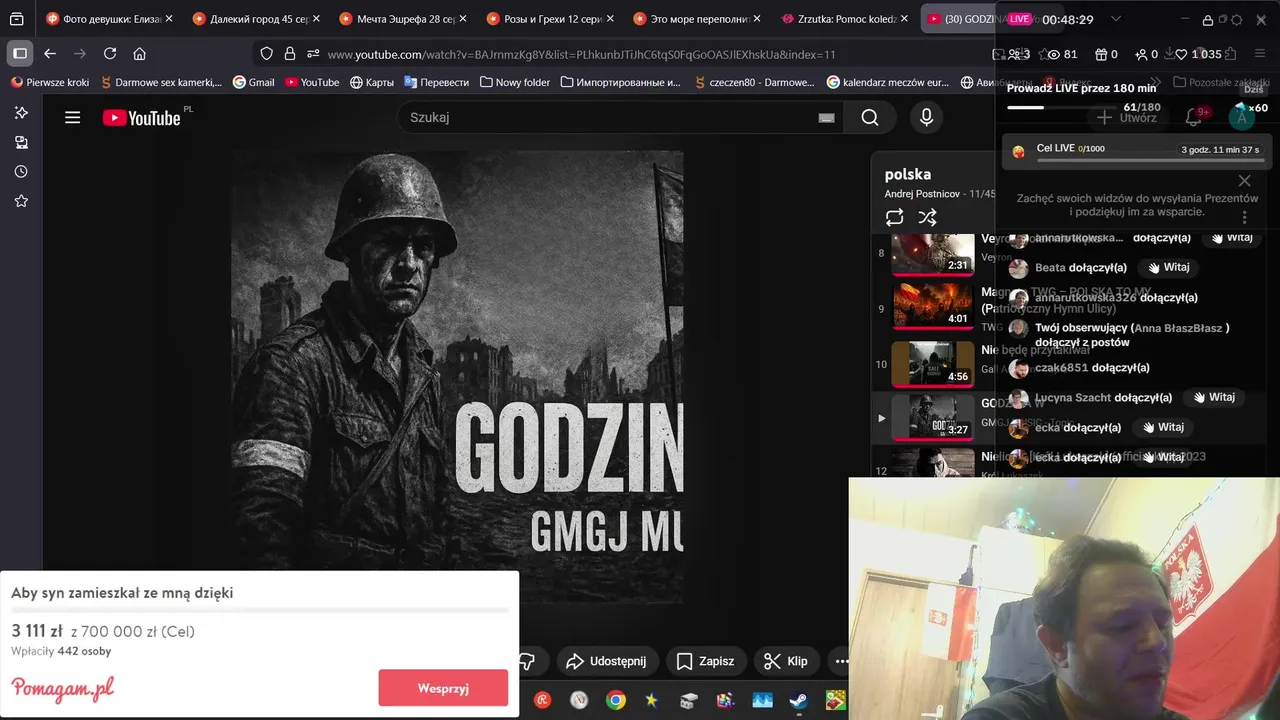Toggle loop playlist icon under polska
1280x720 pixels.
(x=894, y=217)
